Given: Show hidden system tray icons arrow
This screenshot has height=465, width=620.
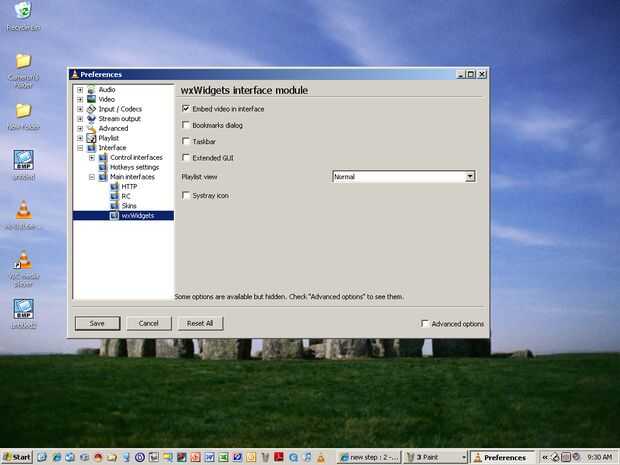Looking at the screenshot, I should (545, 457).
